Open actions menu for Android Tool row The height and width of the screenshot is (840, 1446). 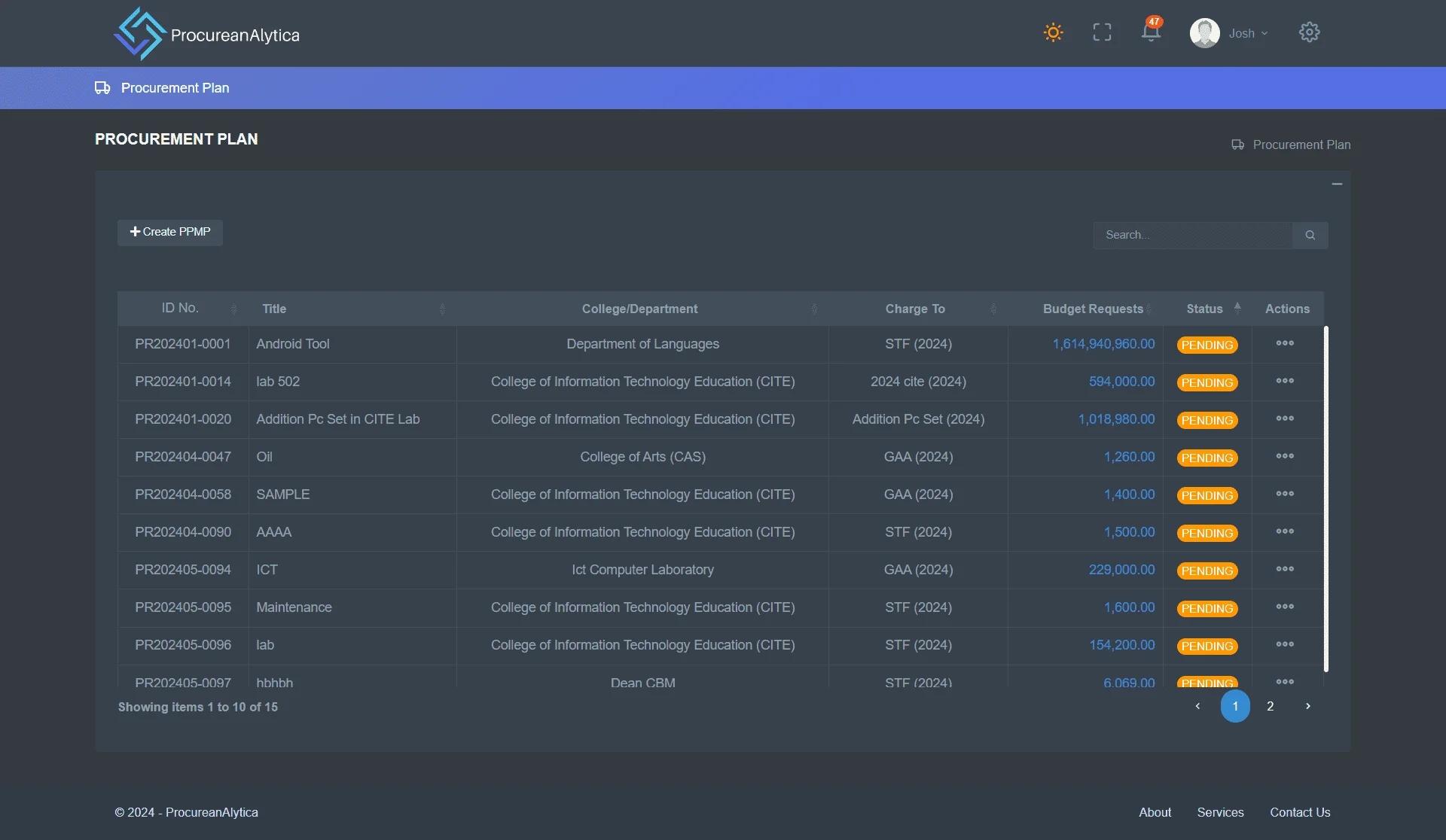(1285, 343)
